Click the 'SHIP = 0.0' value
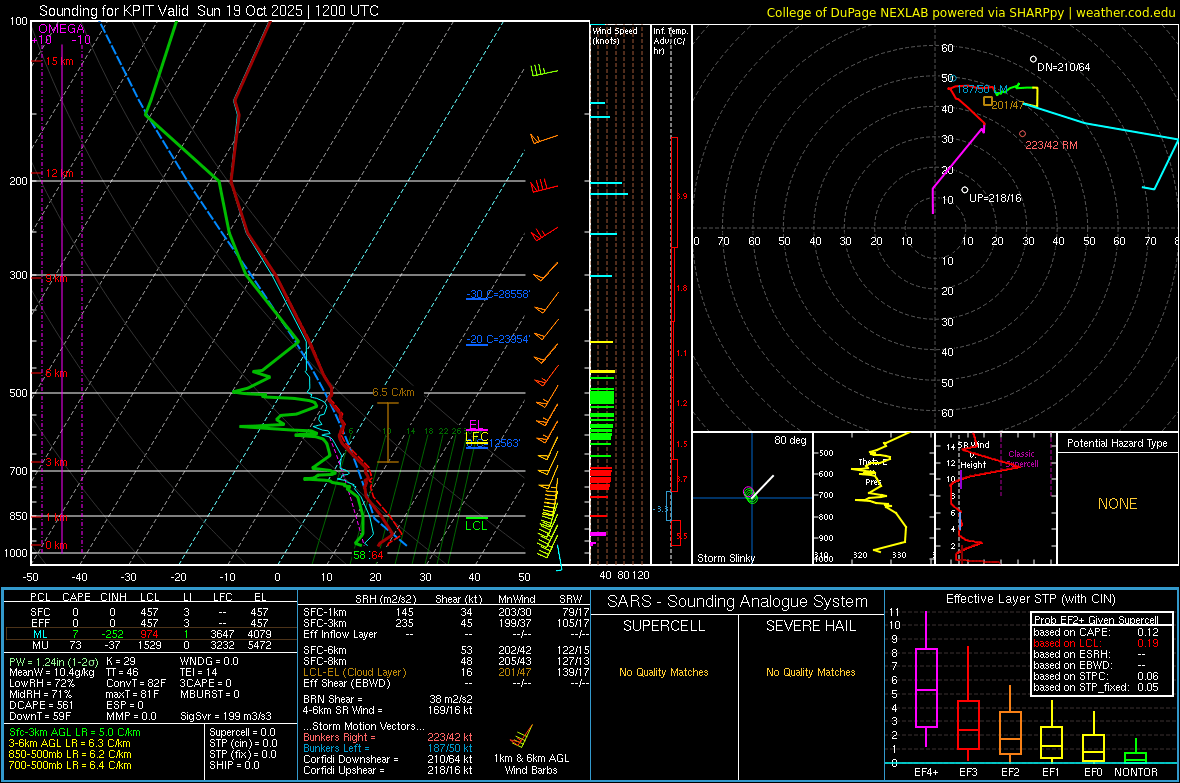This screenshot has height=783, width=1180. pos(234,766)
